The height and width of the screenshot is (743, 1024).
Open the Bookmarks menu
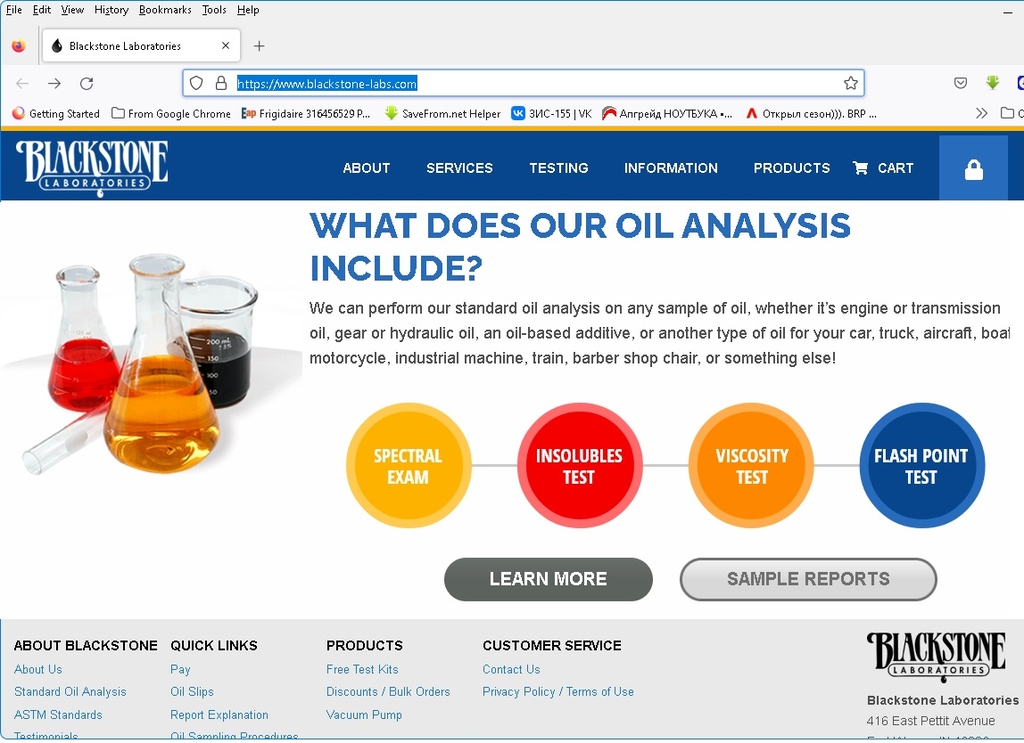tap(165, 10)
